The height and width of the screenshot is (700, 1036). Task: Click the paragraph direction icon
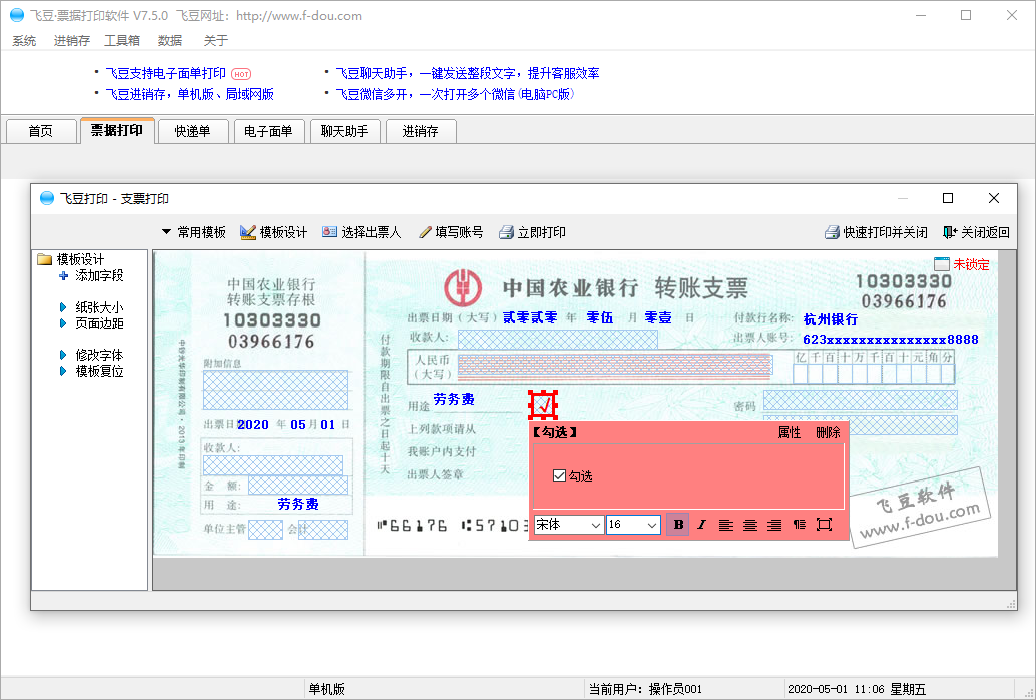(799, 525)
